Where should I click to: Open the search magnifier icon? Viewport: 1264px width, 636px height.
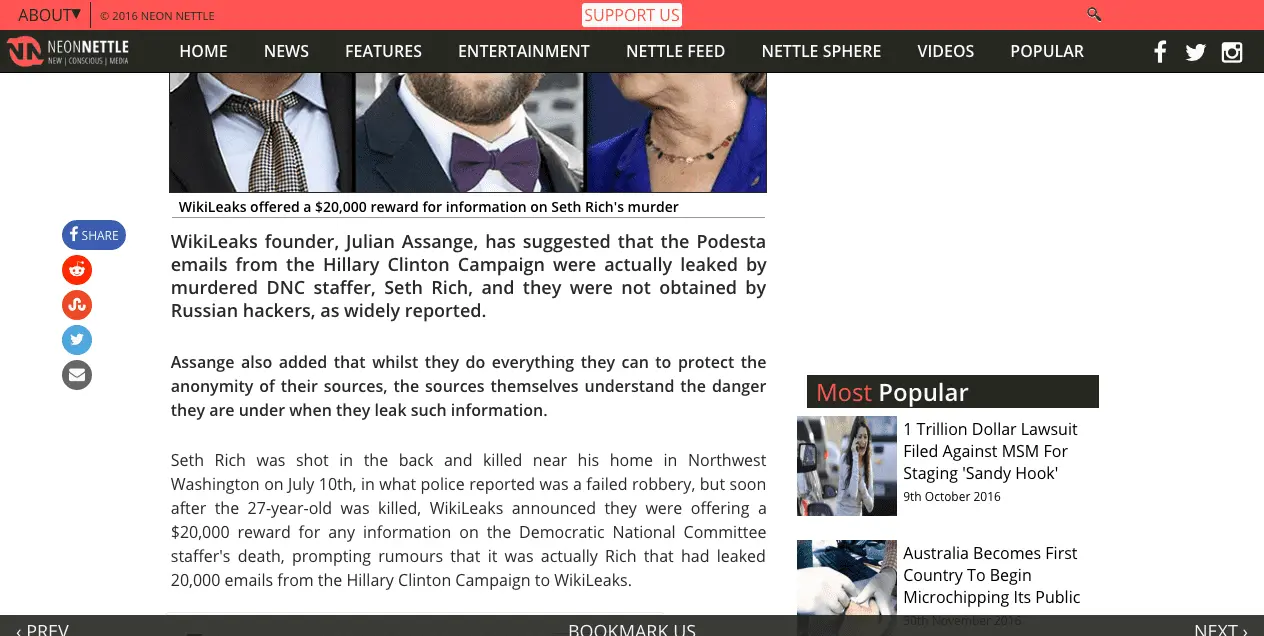pyautogui.click(x=1094, y=14)
